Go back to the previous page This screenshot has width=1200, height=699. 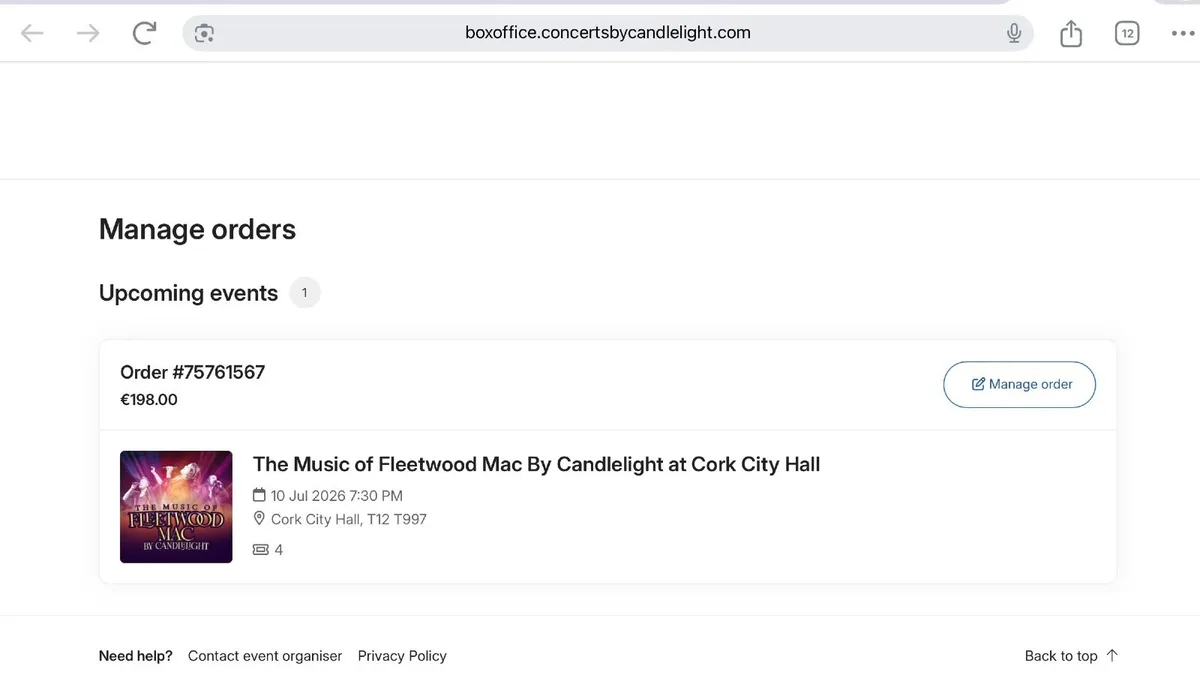[33, 33]
